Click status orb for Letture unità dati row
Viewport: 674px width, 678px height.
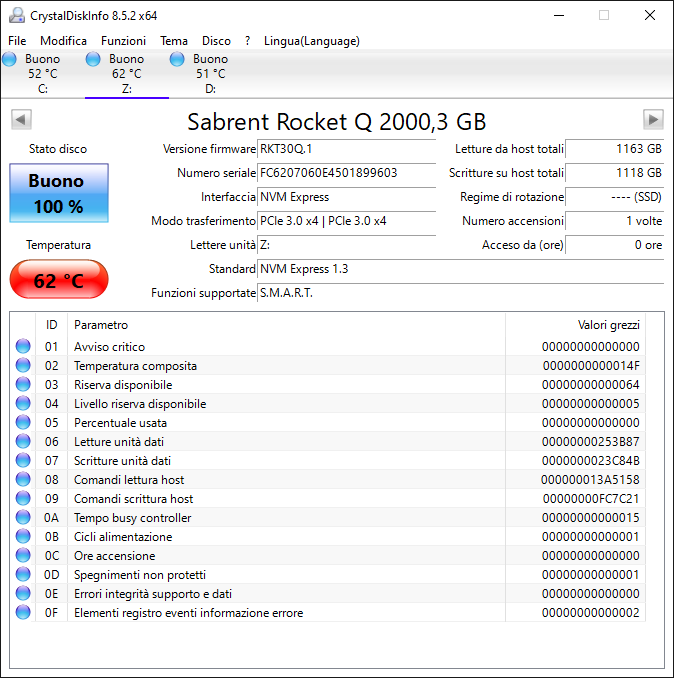23,441
